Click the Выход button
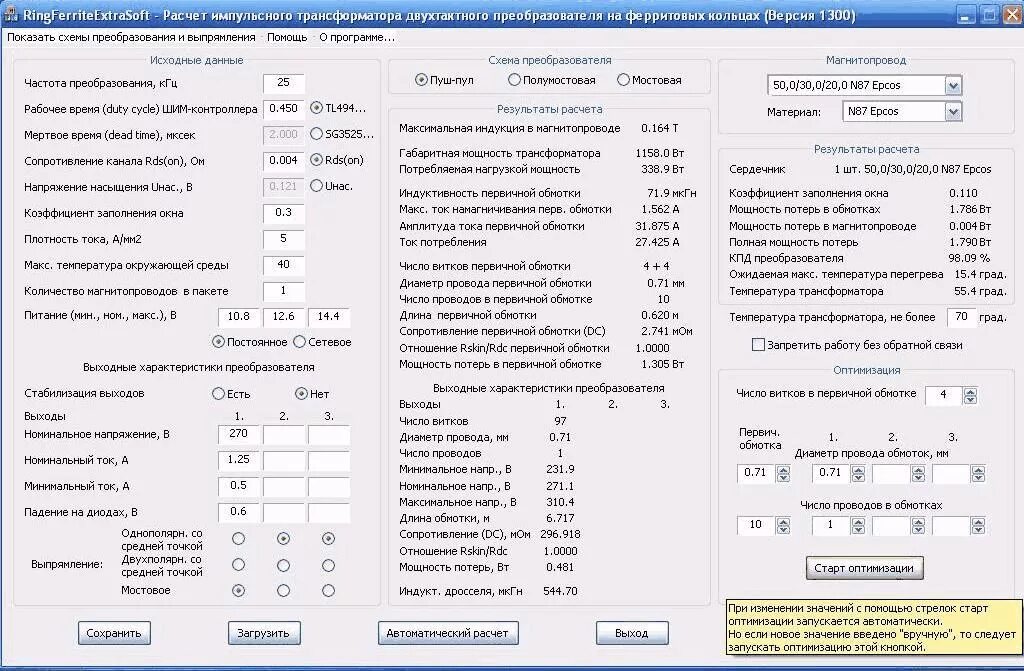The height and width of the screenshot is (671, 1024). 632,633
